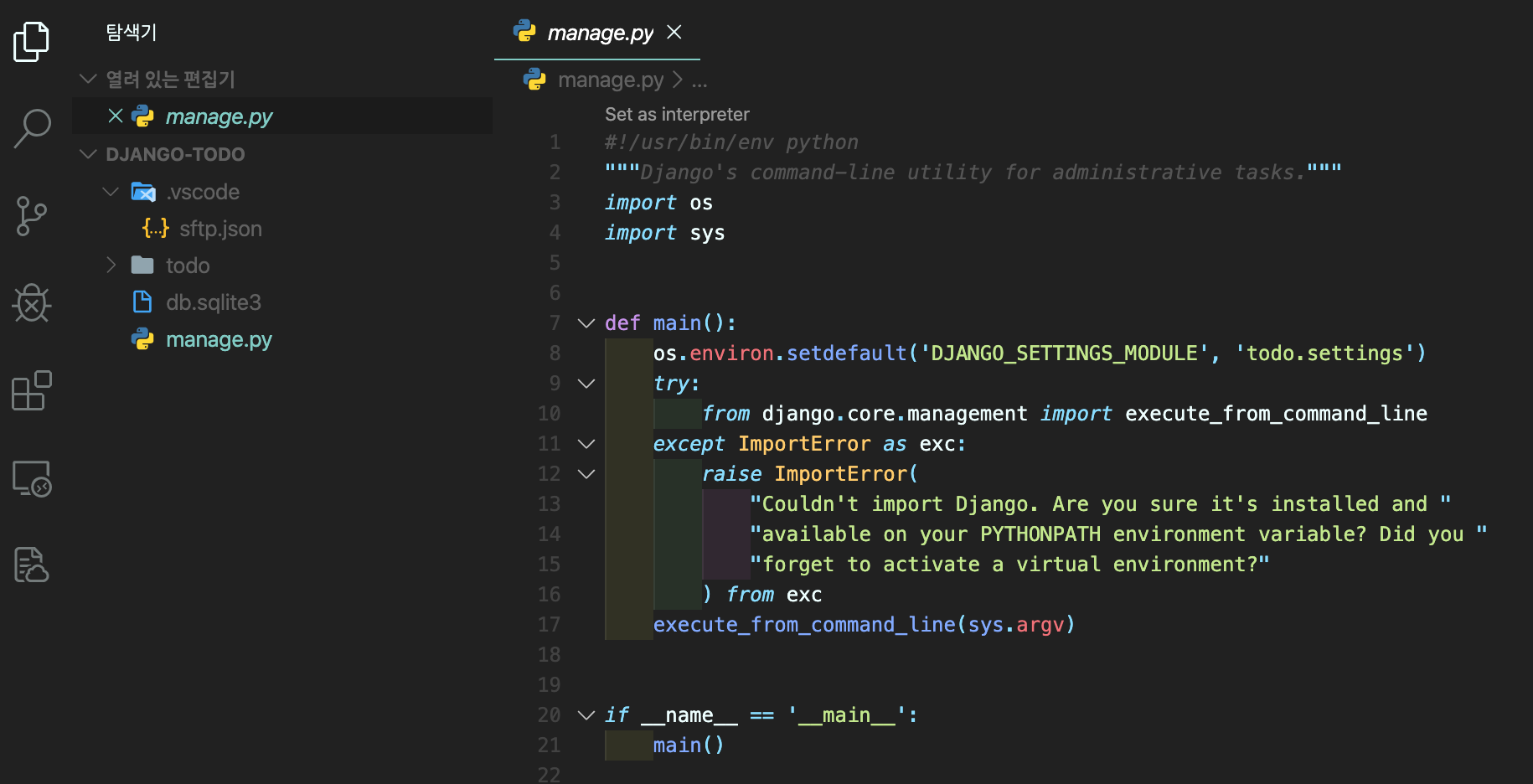Screen dimensions: 1533x784
Task: Open the Source Control view
Action: 32,216
